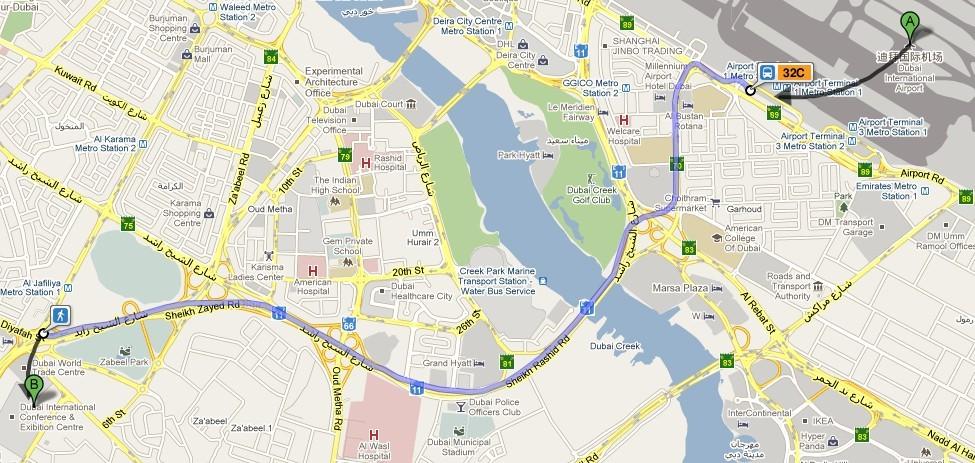Viewport: 975px width, 463px height.
Task: Click the Karama Shopping Centre bag icon
Action: pyautogui.click(x=209, y=213)
